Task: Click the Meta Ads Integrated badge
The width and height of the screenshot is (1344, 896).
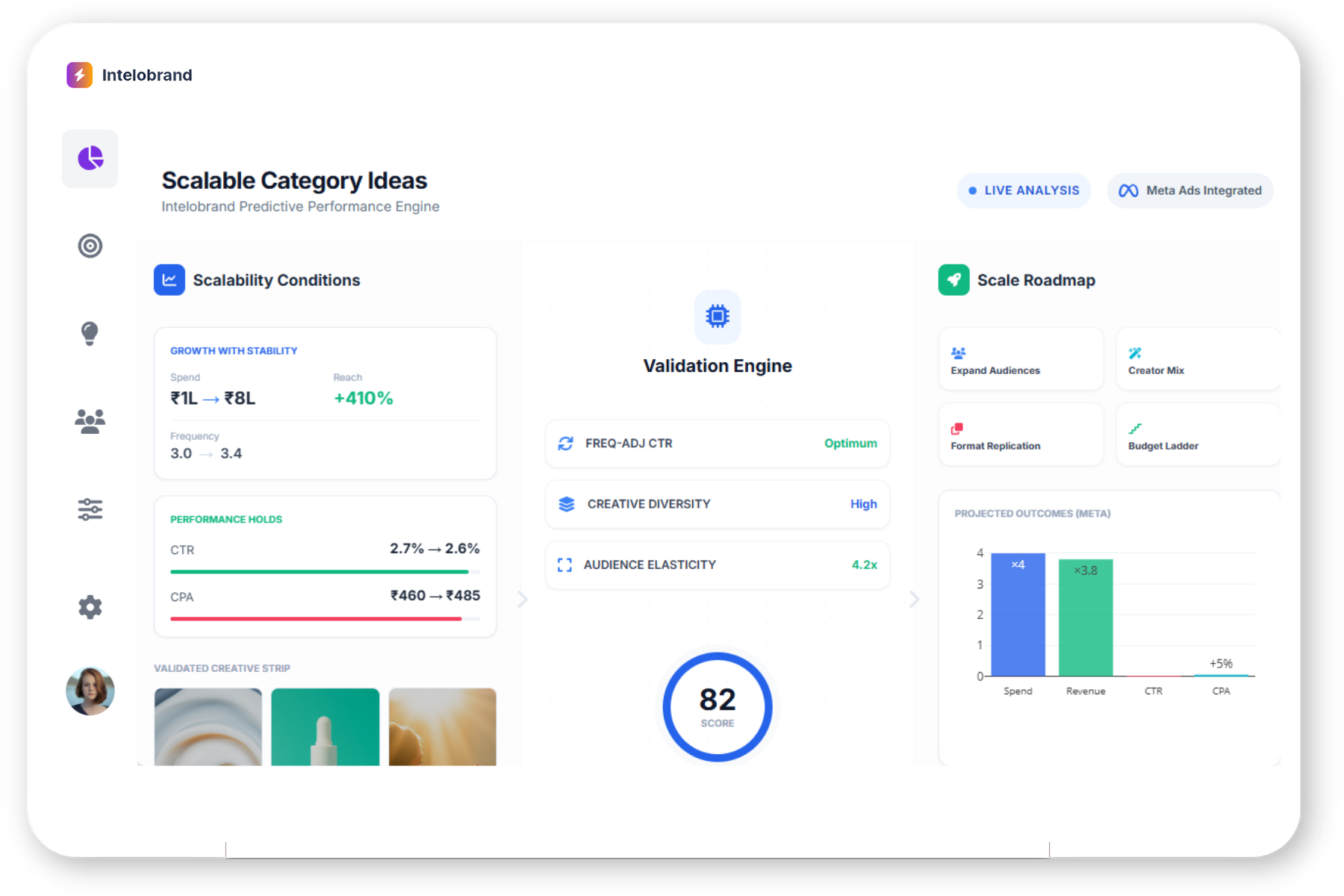Action: [x=1190, y=190]
